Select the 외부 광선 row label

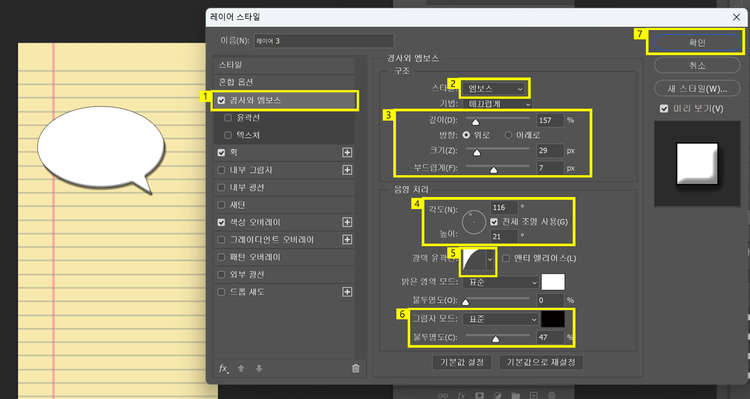click(x=247, y=275)
